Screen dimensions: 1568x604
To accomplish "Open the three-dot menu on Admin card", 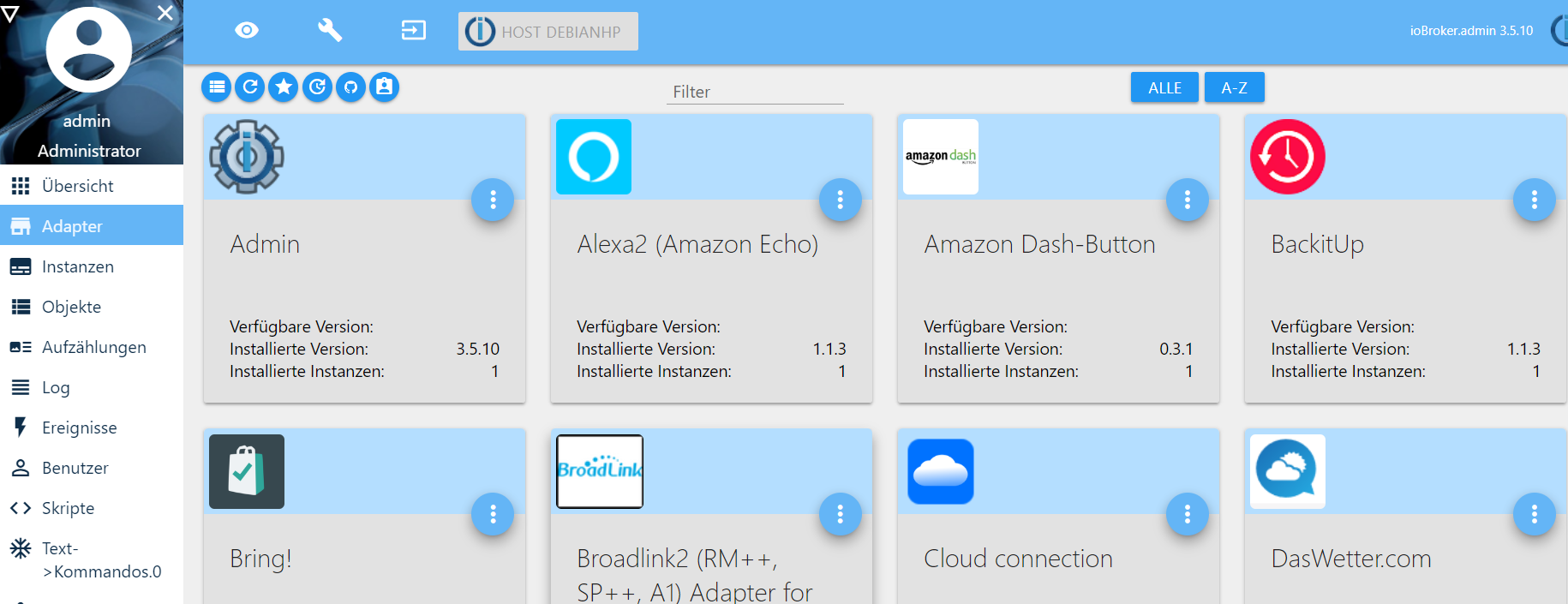I will click(x=493, y=200).
